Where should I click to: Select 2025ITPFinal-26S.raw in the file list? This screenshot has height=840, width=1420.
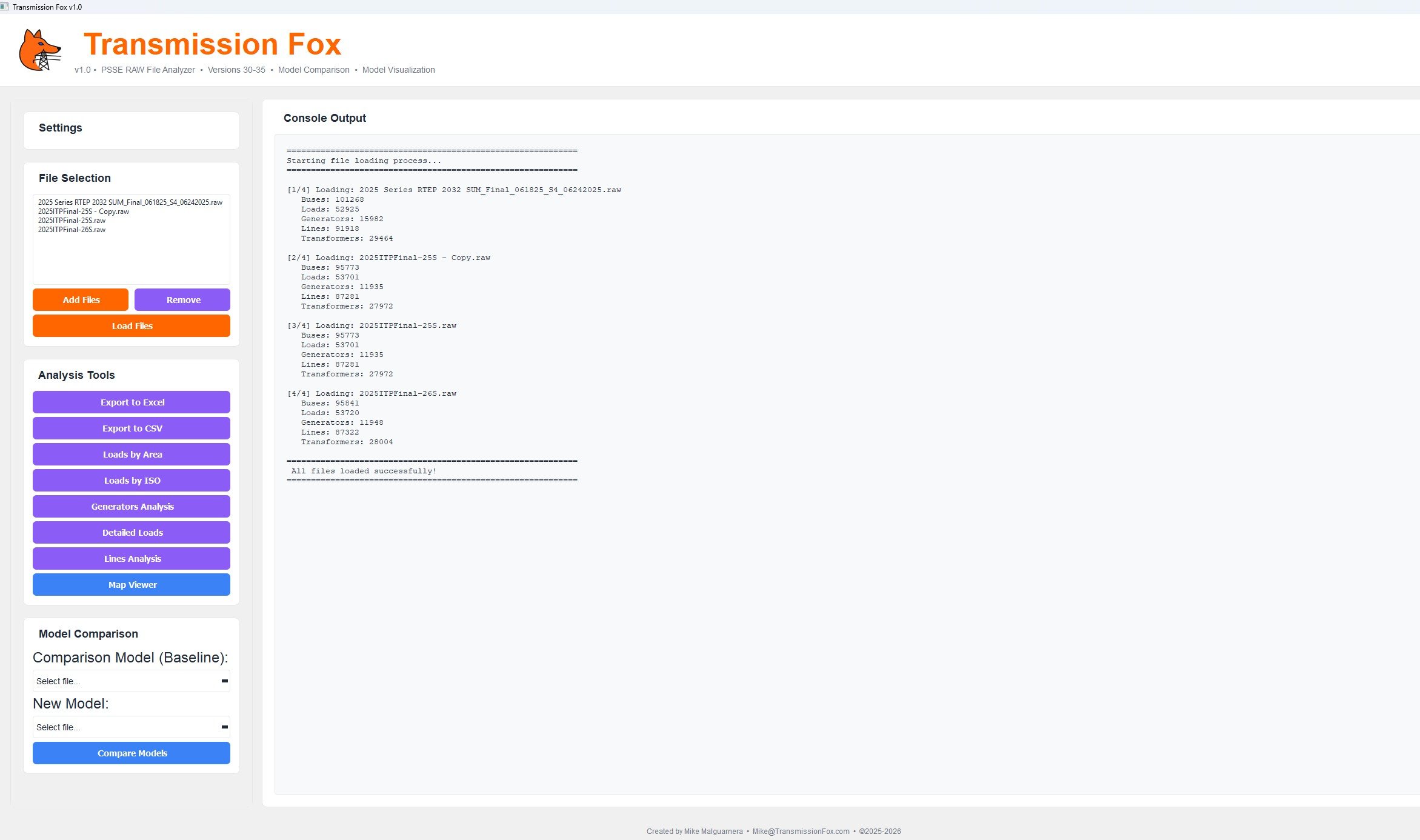(72, 230)
